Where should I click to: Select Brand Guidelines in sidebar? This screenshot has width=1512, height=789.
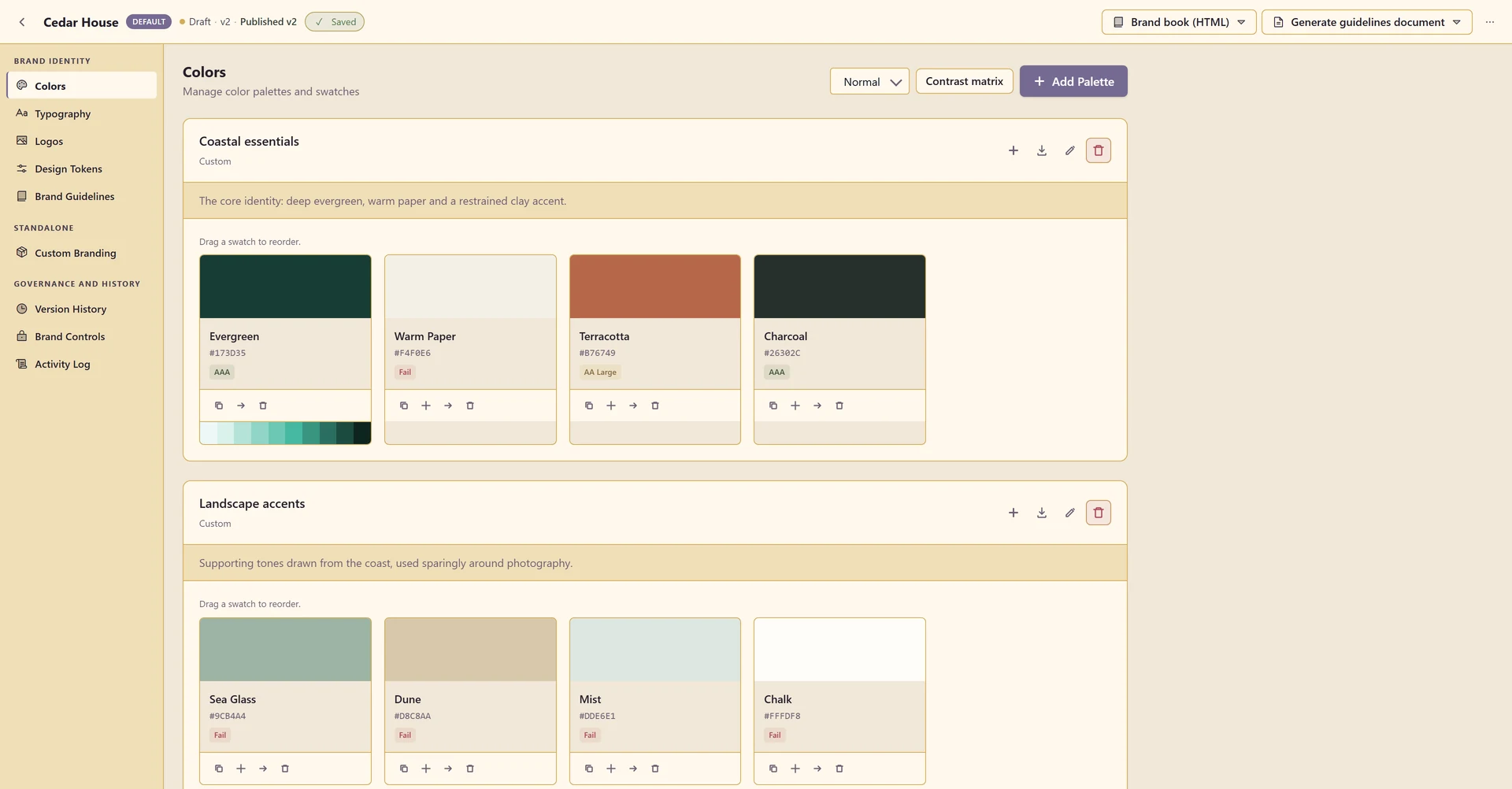pos(82,196)
